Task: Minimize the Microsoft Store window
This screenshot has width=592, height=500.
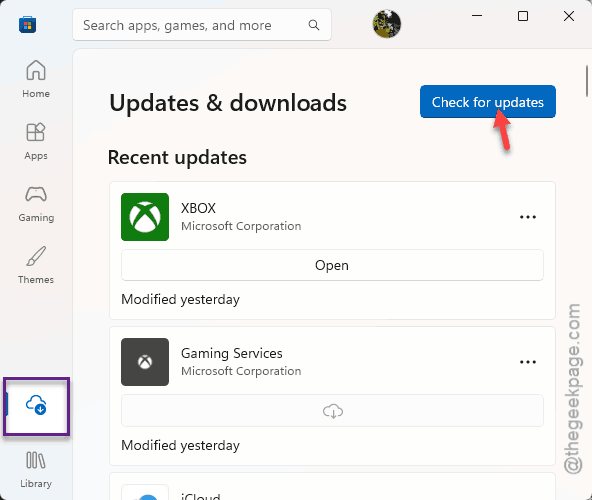Action: coord(477,16)
